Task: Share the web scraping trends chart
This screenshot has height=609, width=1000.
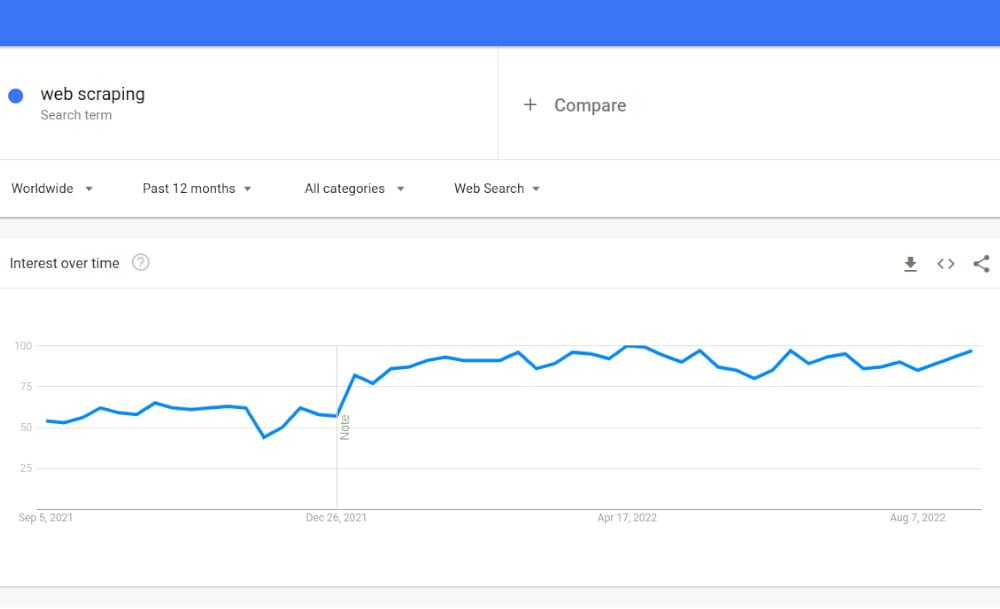Action: point(981,264)
